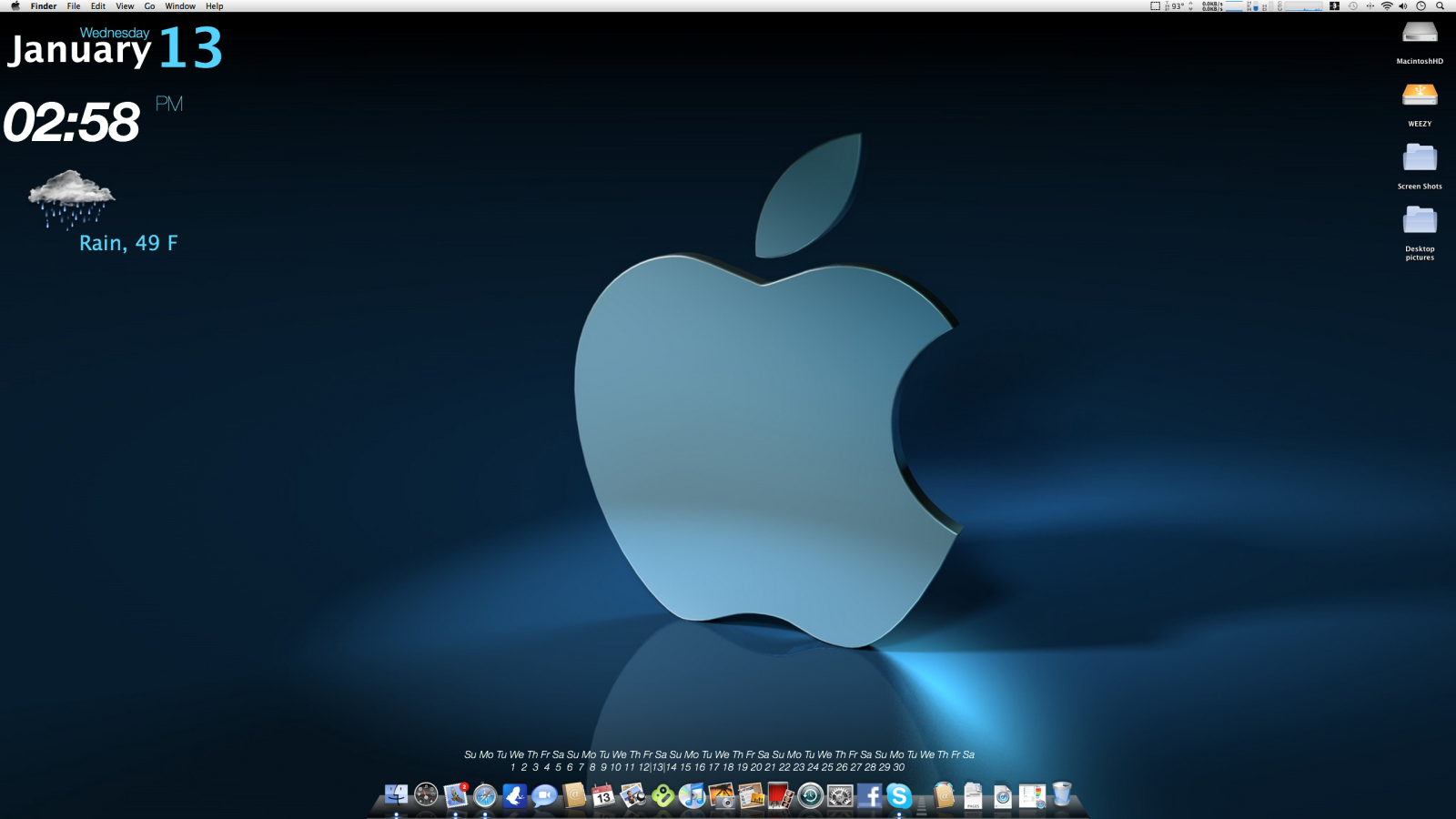
Task: Open the MacintoshHD drive icon
Action: tap(1420, 35)
